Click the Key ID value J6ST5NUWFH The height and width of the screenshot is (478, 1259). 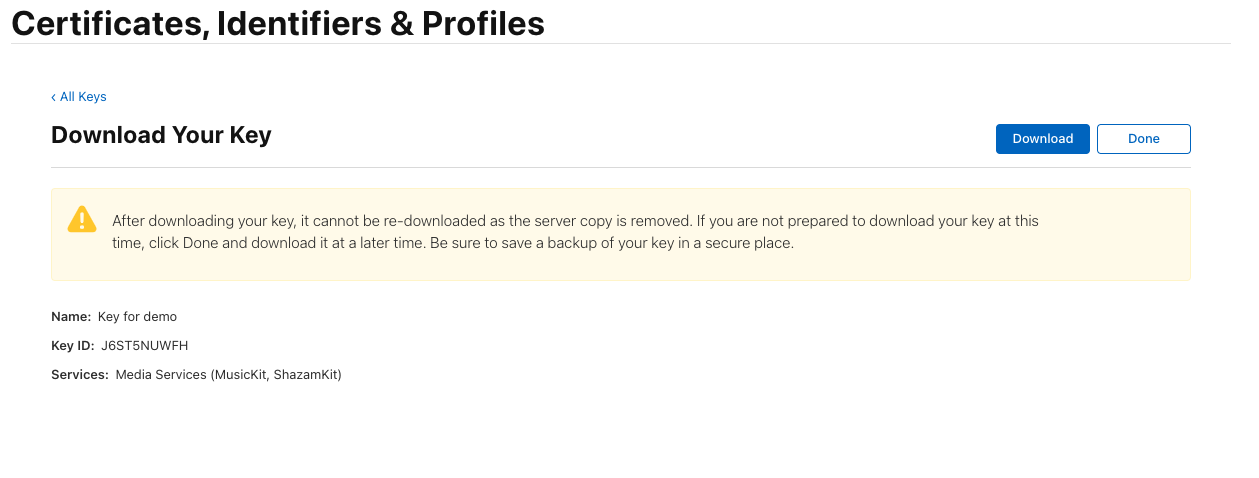point(145,346)
